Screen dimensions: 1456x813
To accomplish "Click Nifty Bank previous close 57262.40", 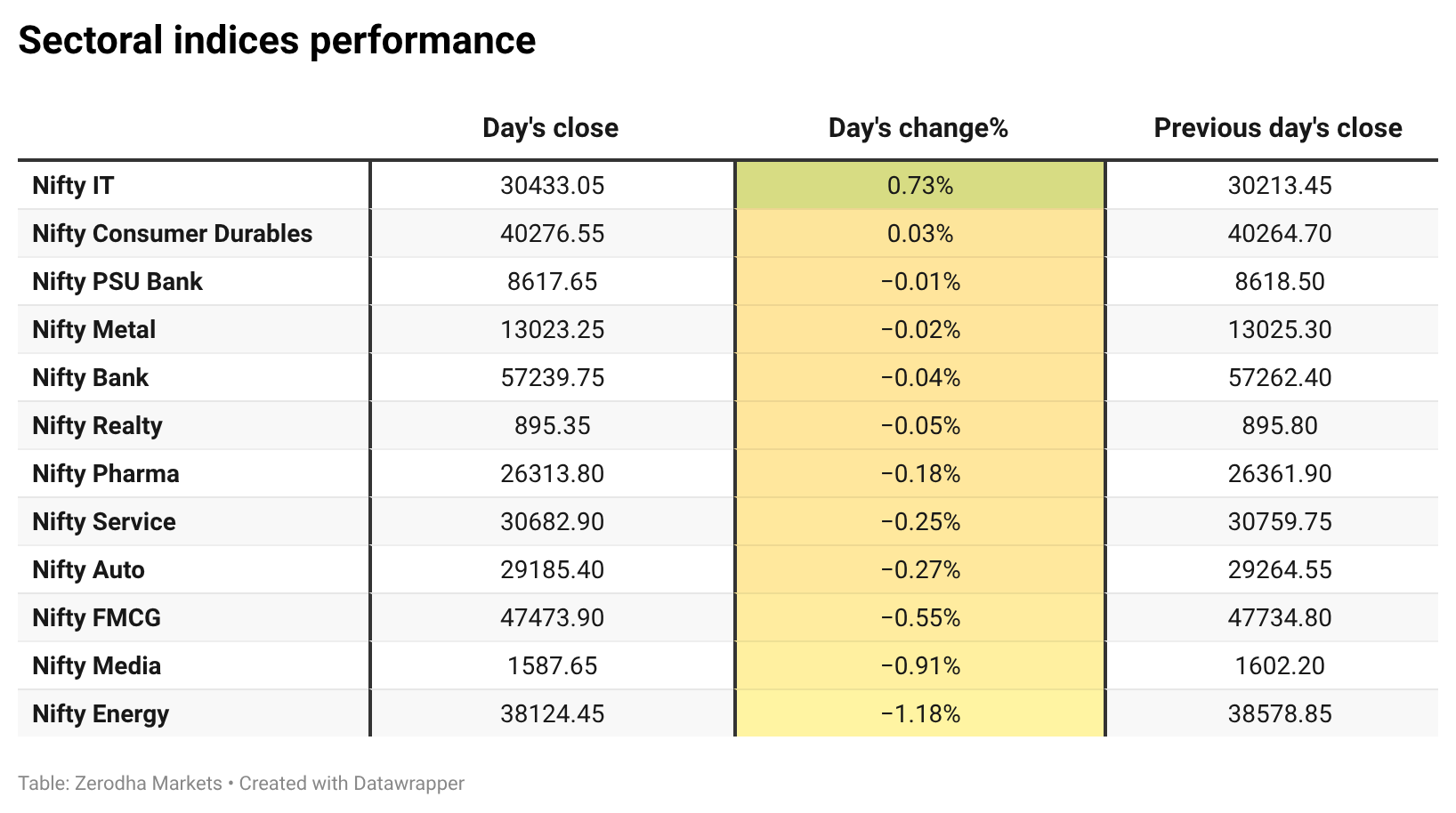I will 1280,377.
